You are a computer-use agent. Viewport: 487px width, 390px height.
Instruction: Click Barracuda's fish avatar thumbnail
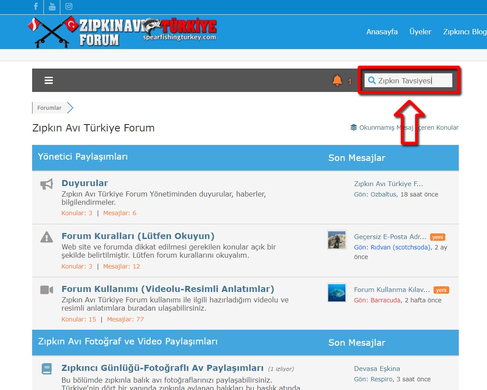point(337,293)
